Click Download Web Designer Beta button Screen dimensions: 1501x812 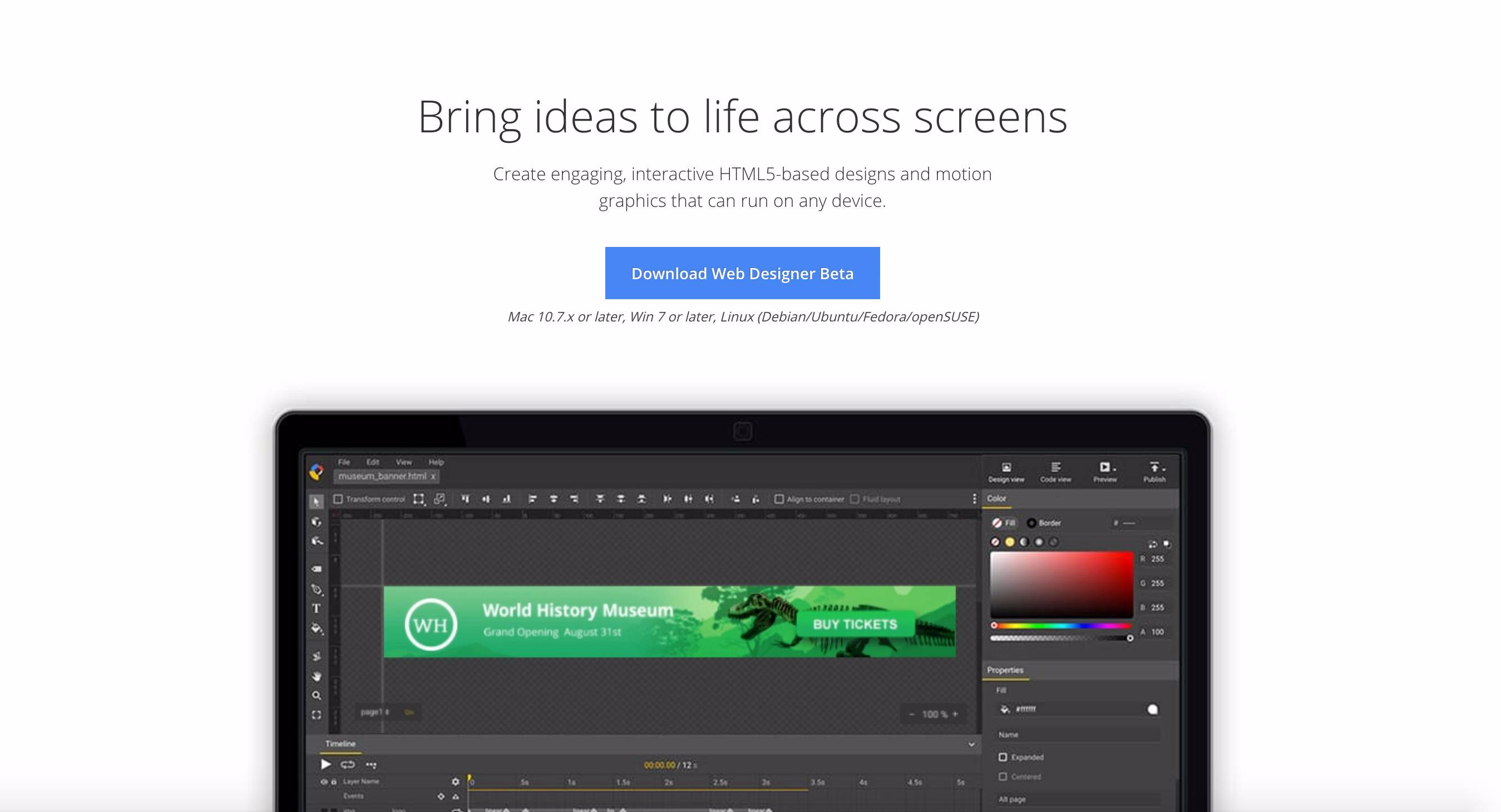(742, 273)
